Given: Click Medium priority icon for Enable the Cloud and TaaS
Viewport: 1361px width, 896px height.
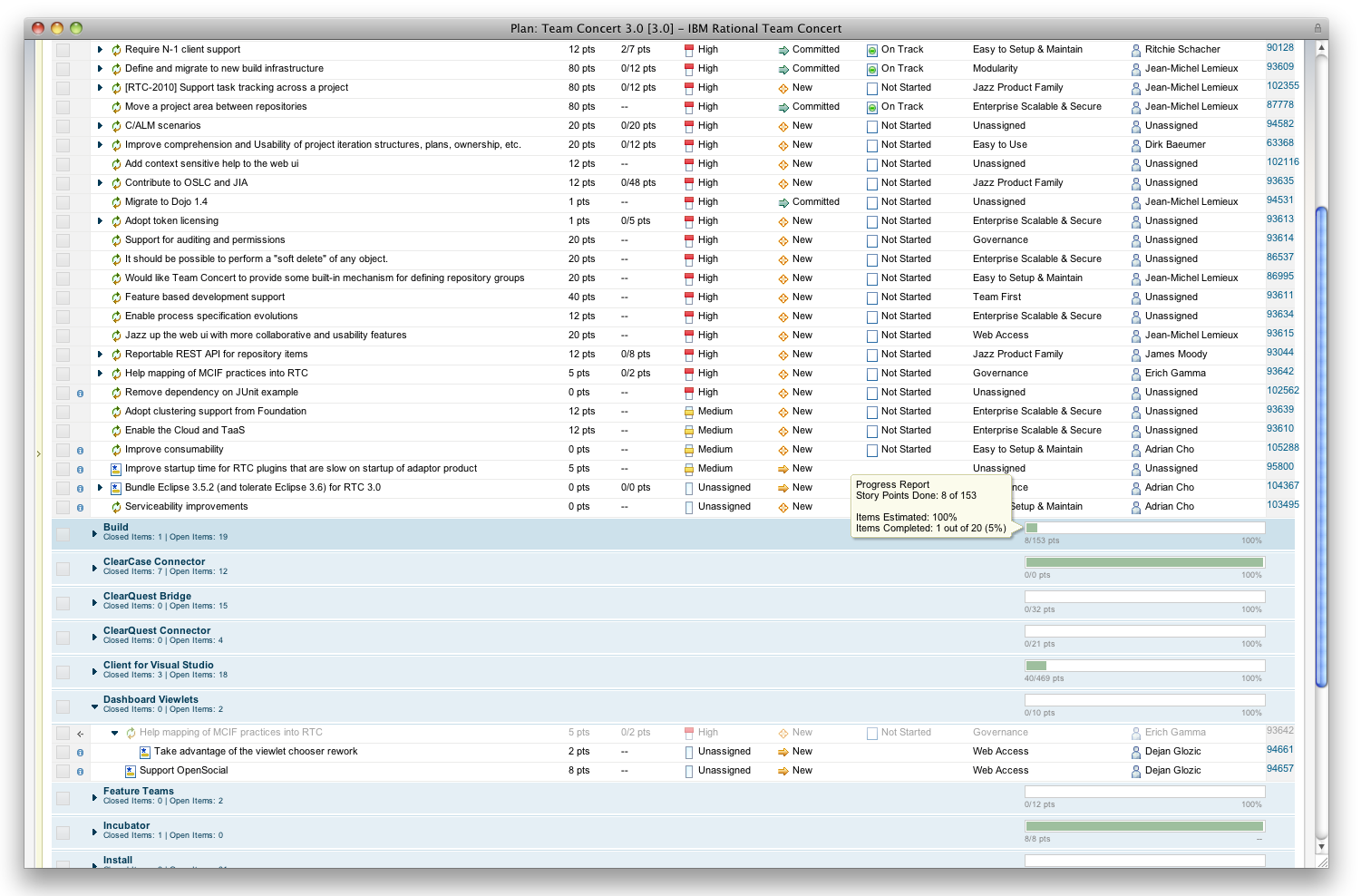Looking at the screenshot, I should click(689, 431).
